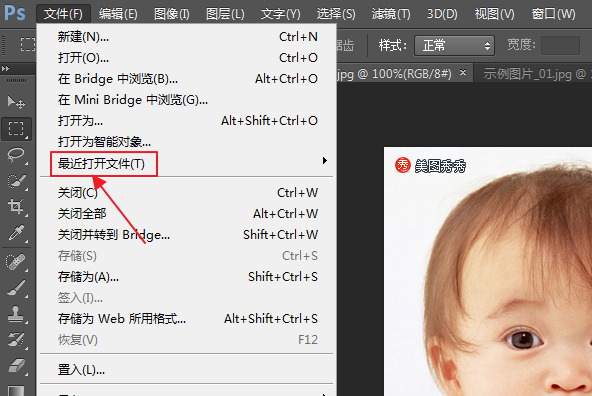Click the baby photo canvas
Image resolution: width=592 pixels, height=396 pixels.
click(488, 271)
